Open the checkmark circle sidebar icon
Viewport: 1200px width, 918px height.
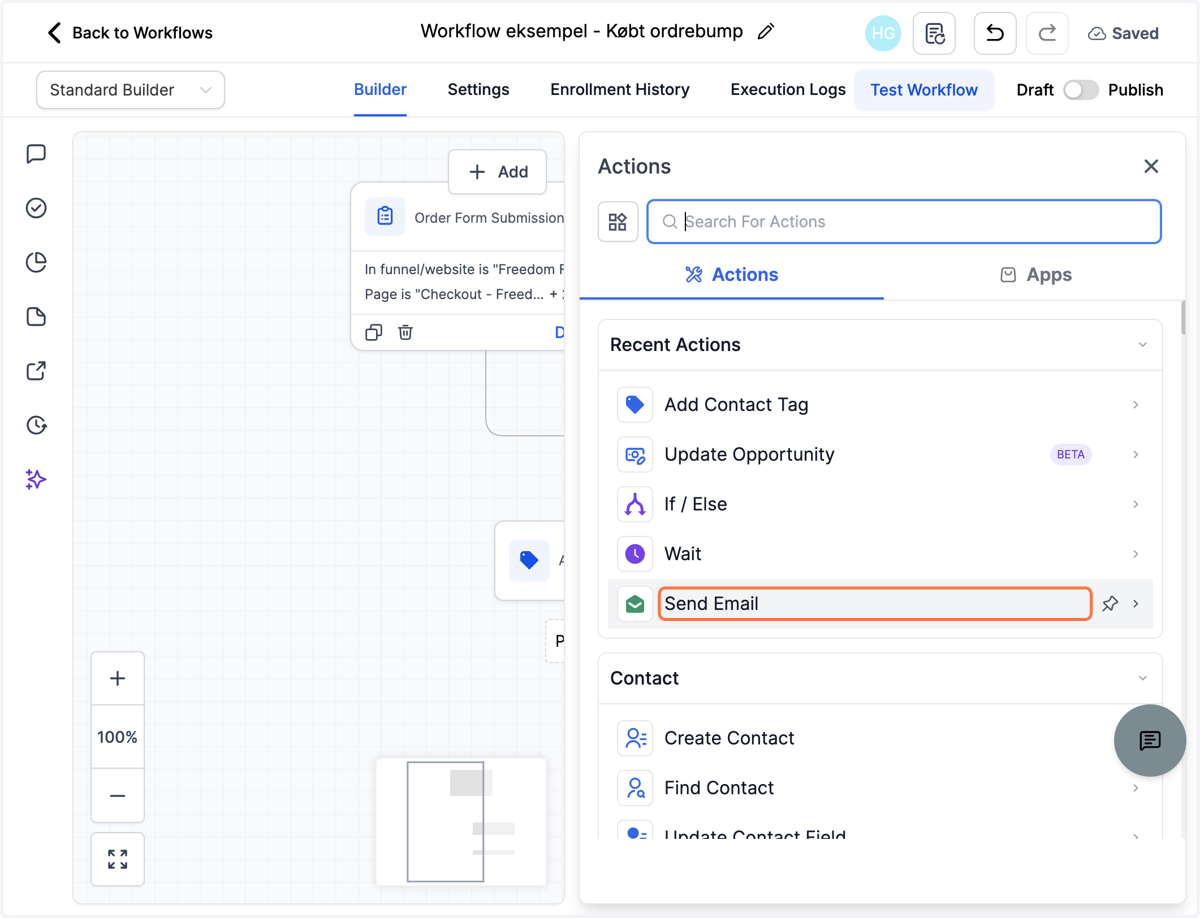click(36, 208)
